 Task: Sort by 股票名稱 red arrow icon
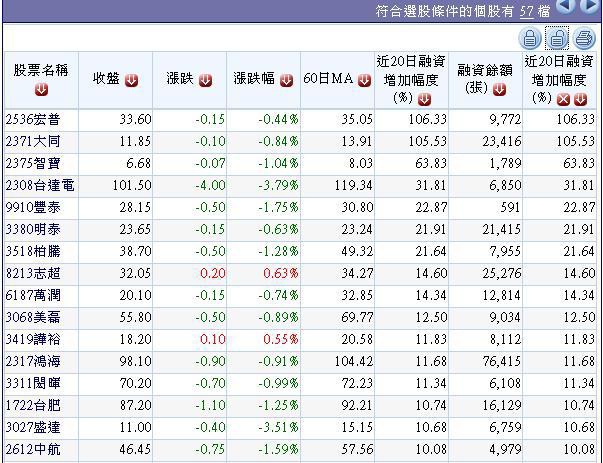pyautogui.click(x=41, y=89)
